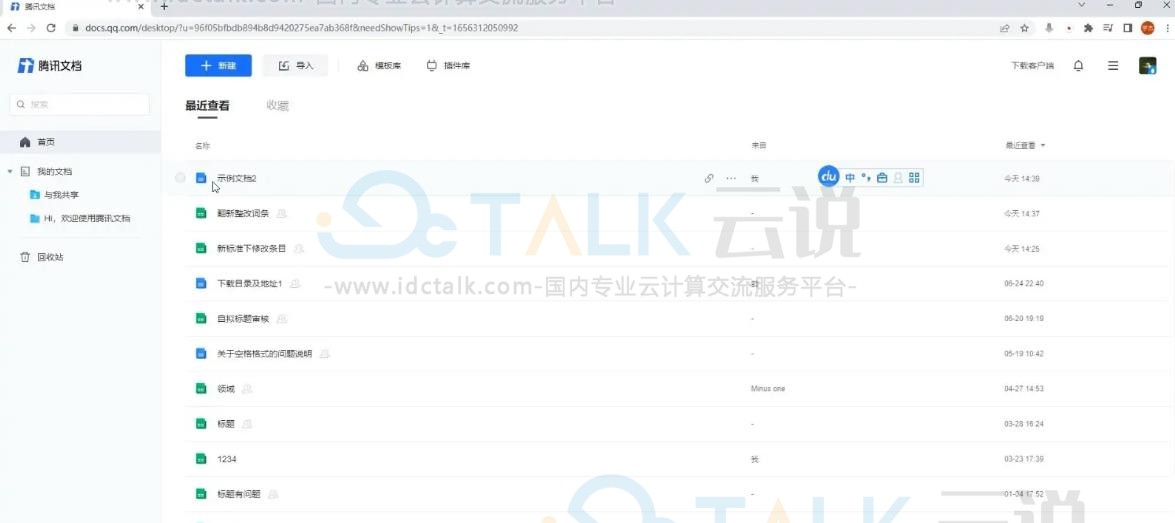Image resolution: width=1175 pixels, height=523 pixels.
Task: Click the shared-people icon beside 关于空格格式的问题说明
Action: (325, 353)
